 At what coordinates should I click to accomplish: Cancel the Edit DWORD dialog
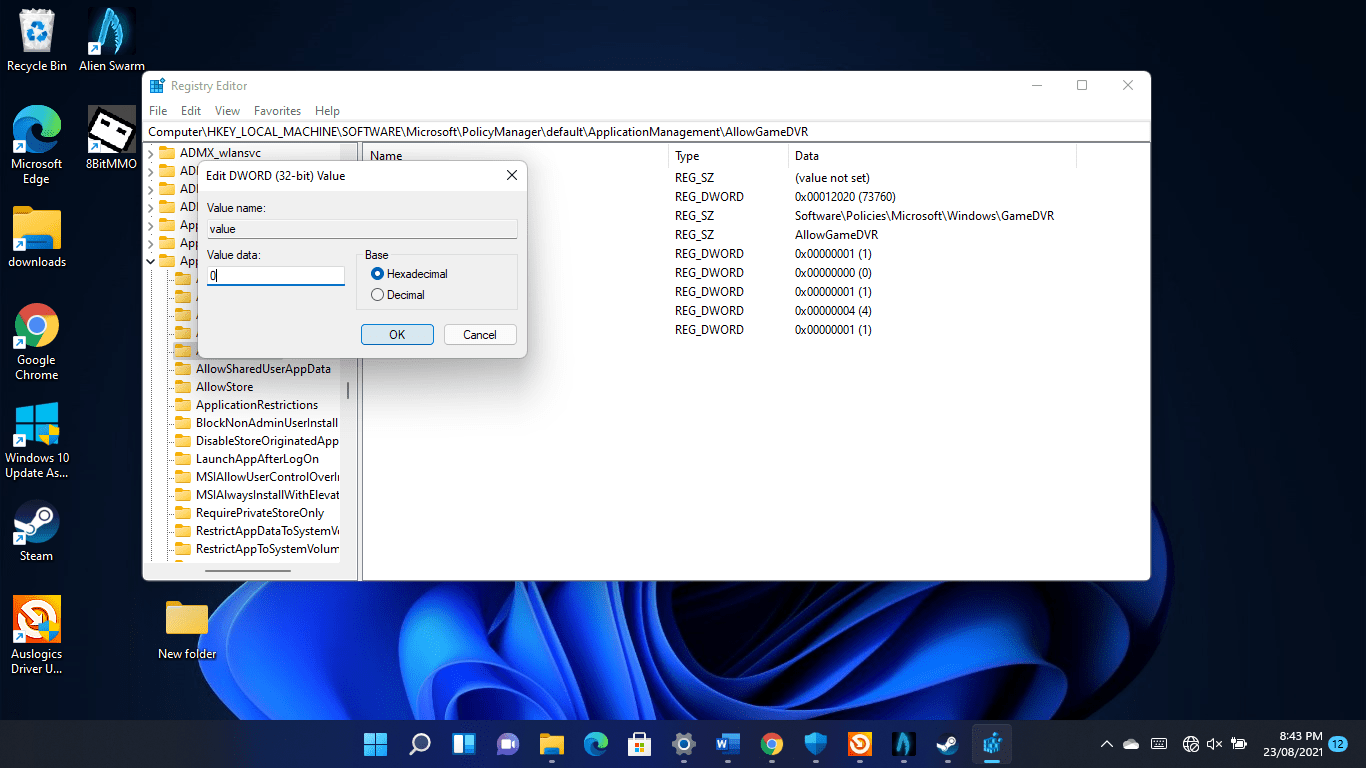click(480, 335)
